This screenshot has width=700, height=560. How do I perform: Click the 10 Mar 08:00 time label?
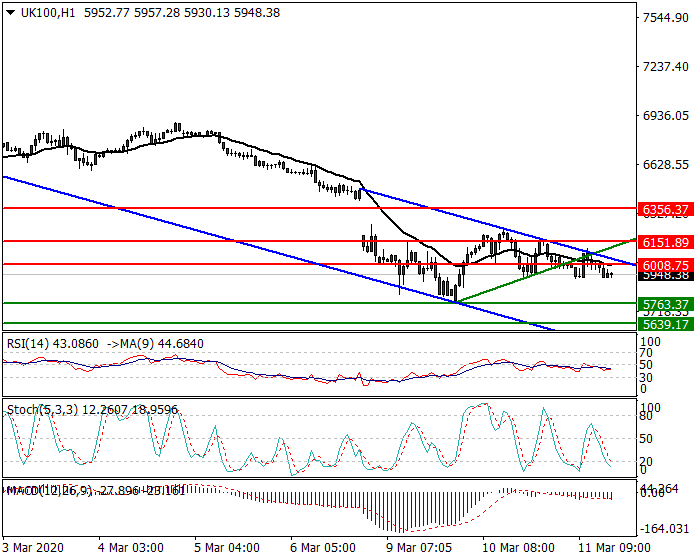pos(518,547)
